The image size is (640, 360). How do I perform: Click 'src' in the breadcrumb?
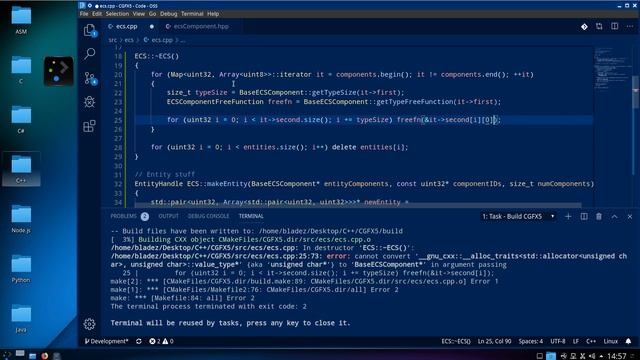[x=113, y=40]
